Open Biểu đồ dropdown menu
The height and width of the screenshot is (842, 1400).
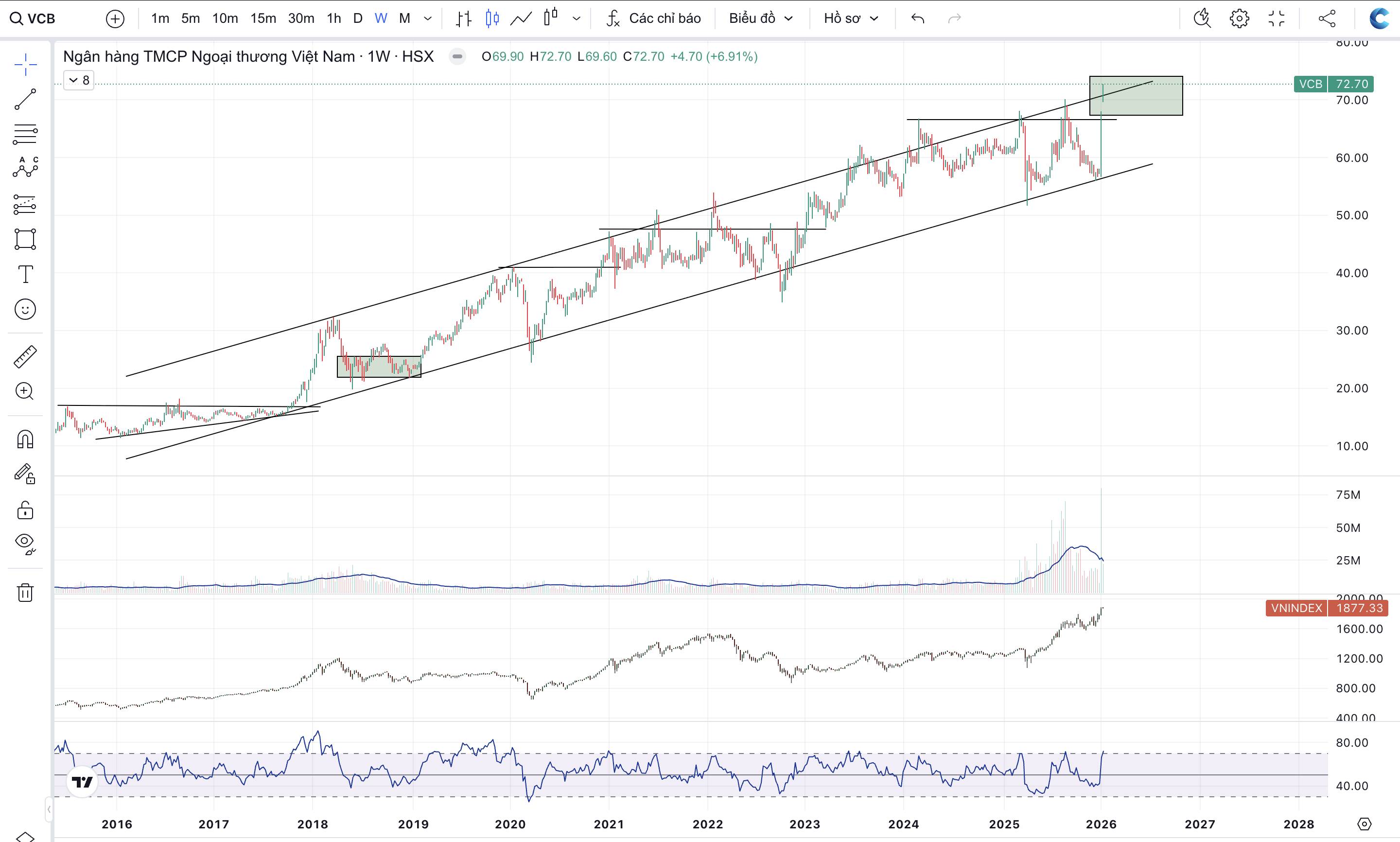tap(760, 19)
